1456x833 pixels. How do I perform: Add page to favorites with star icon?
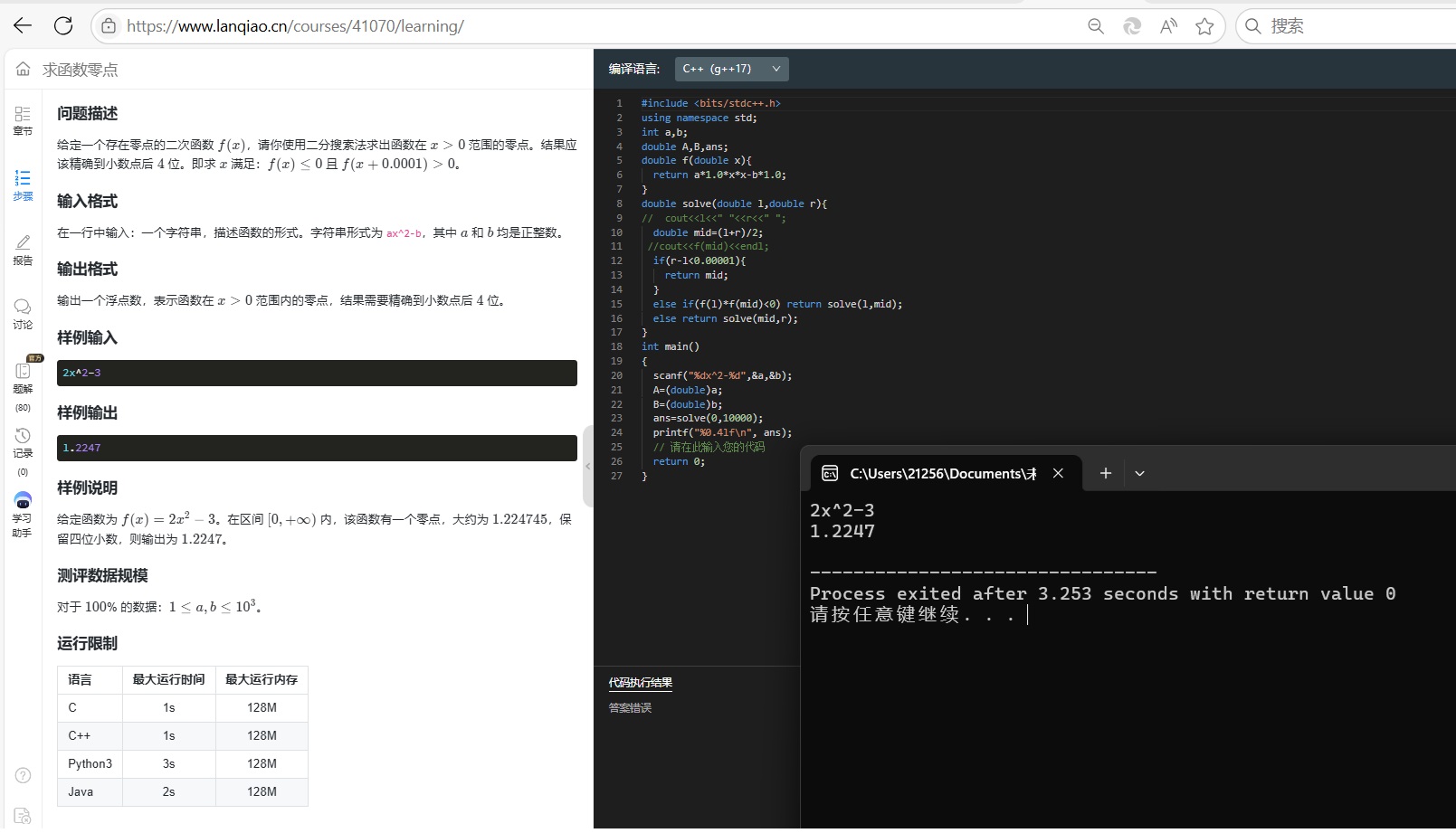(1204, 26)
